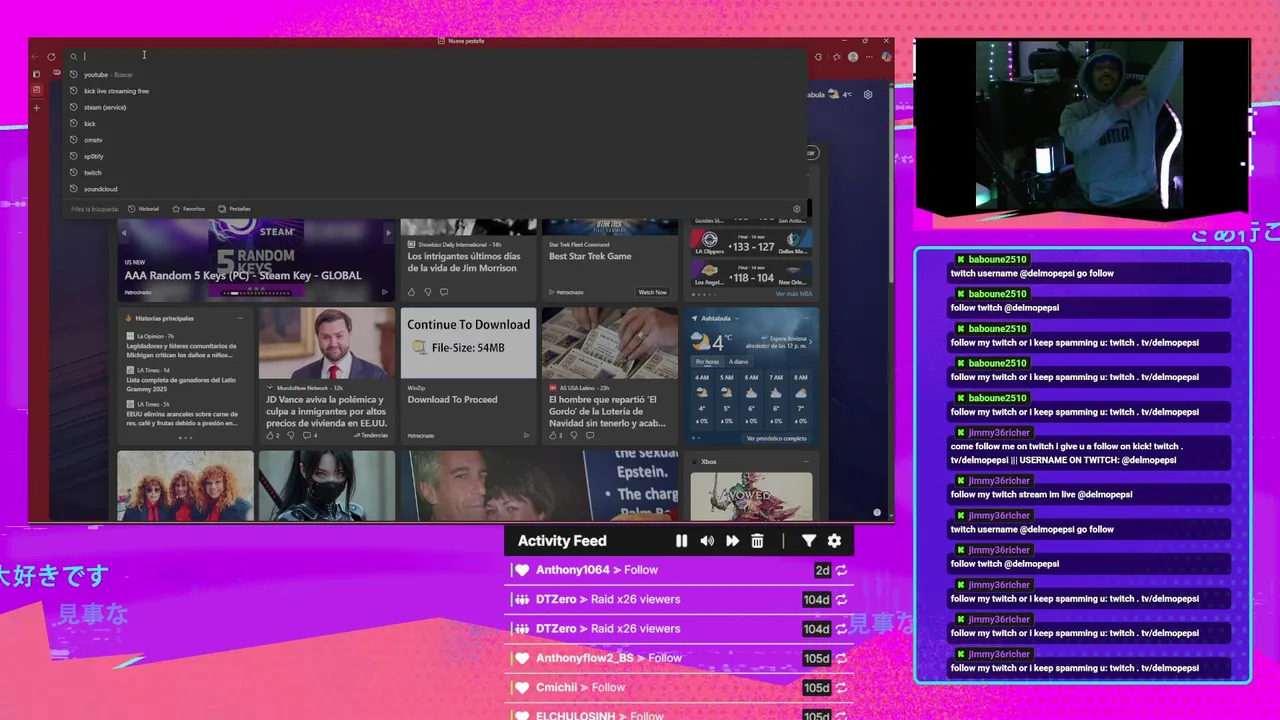
Task: Open 'Tendencias' tag on JD Vance card
Action: tap(371, 435)
